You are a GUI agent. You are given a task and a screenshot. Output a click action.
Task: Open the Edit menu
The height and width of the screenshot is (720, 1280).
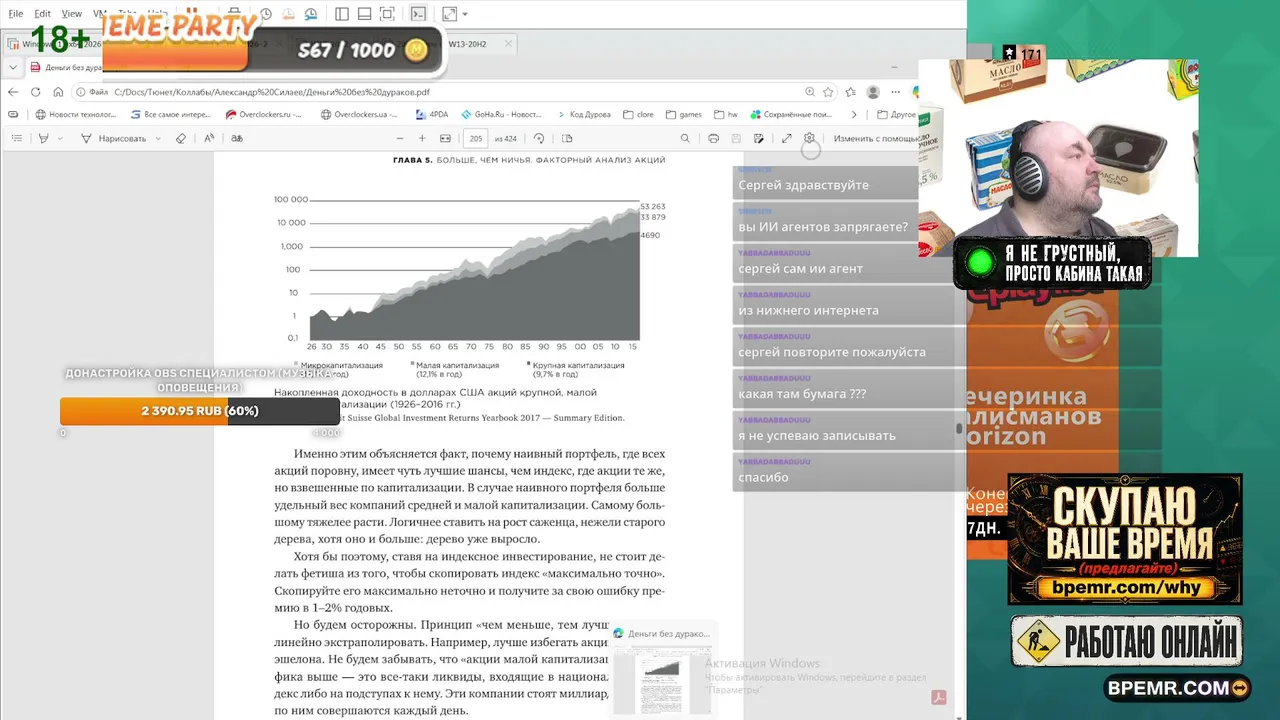(x=42, y=14)
